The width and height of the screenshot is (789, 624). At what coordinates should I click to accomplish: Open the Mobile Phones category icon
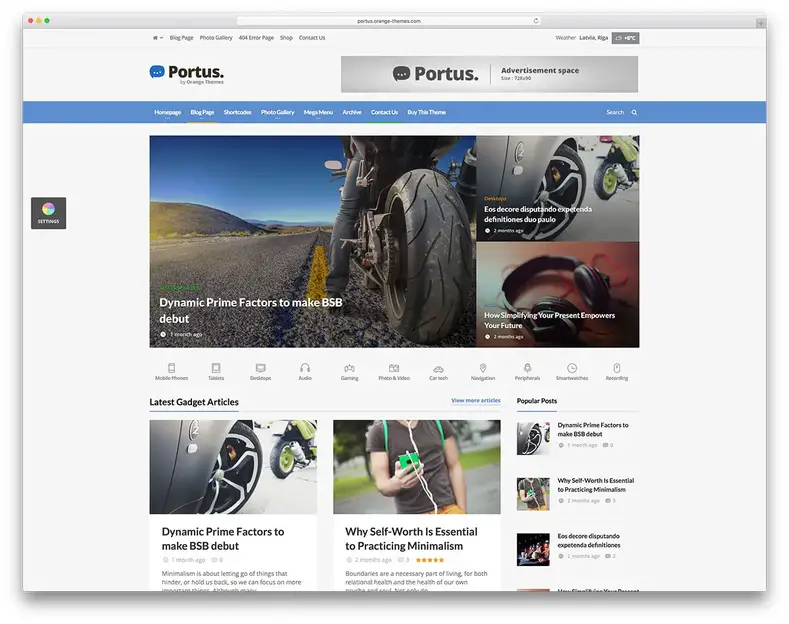point(172,368)
